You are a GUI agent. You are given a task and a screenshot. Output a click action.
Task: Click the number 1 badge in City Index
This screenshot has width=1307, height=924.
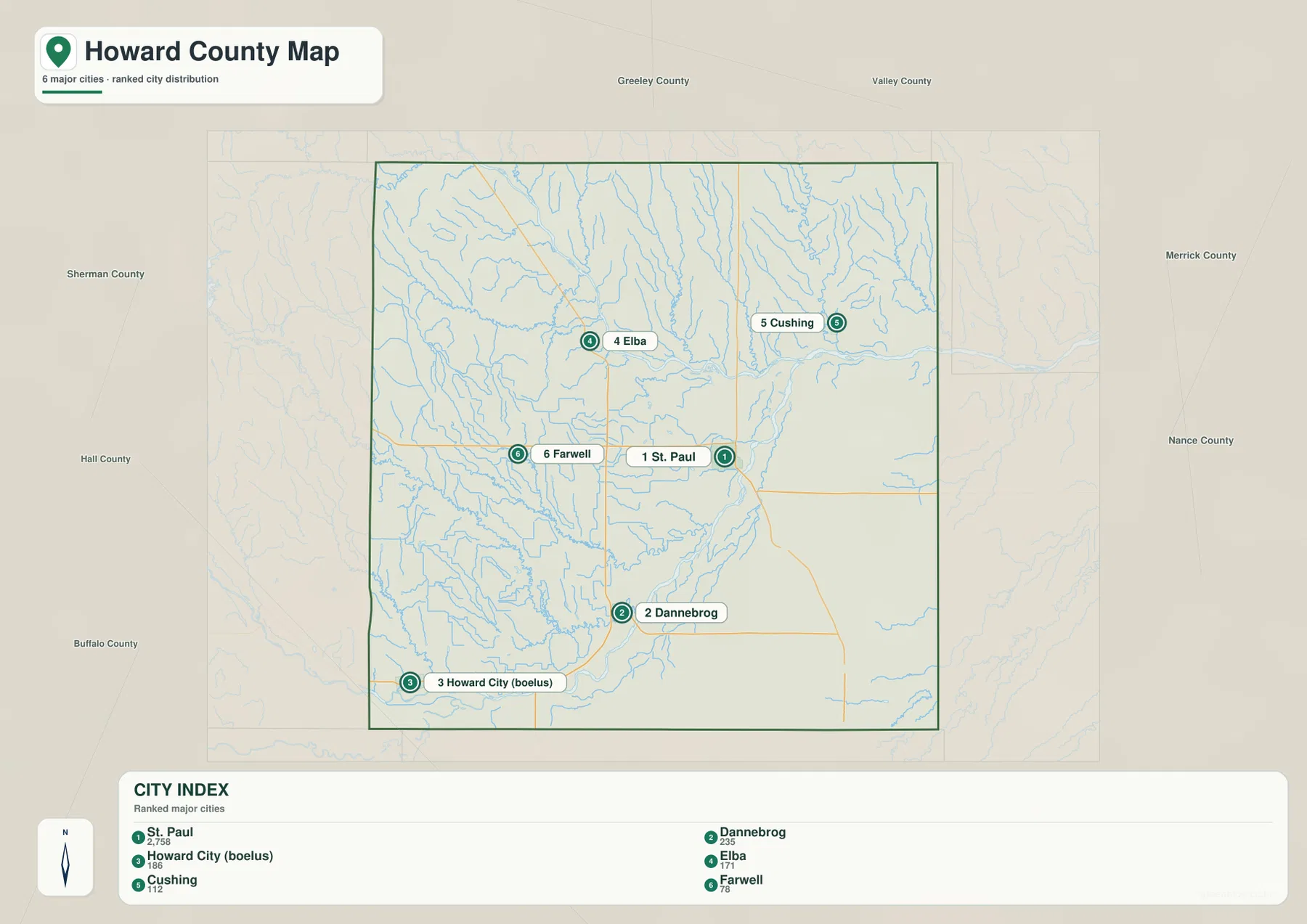[x=138, y=838]
